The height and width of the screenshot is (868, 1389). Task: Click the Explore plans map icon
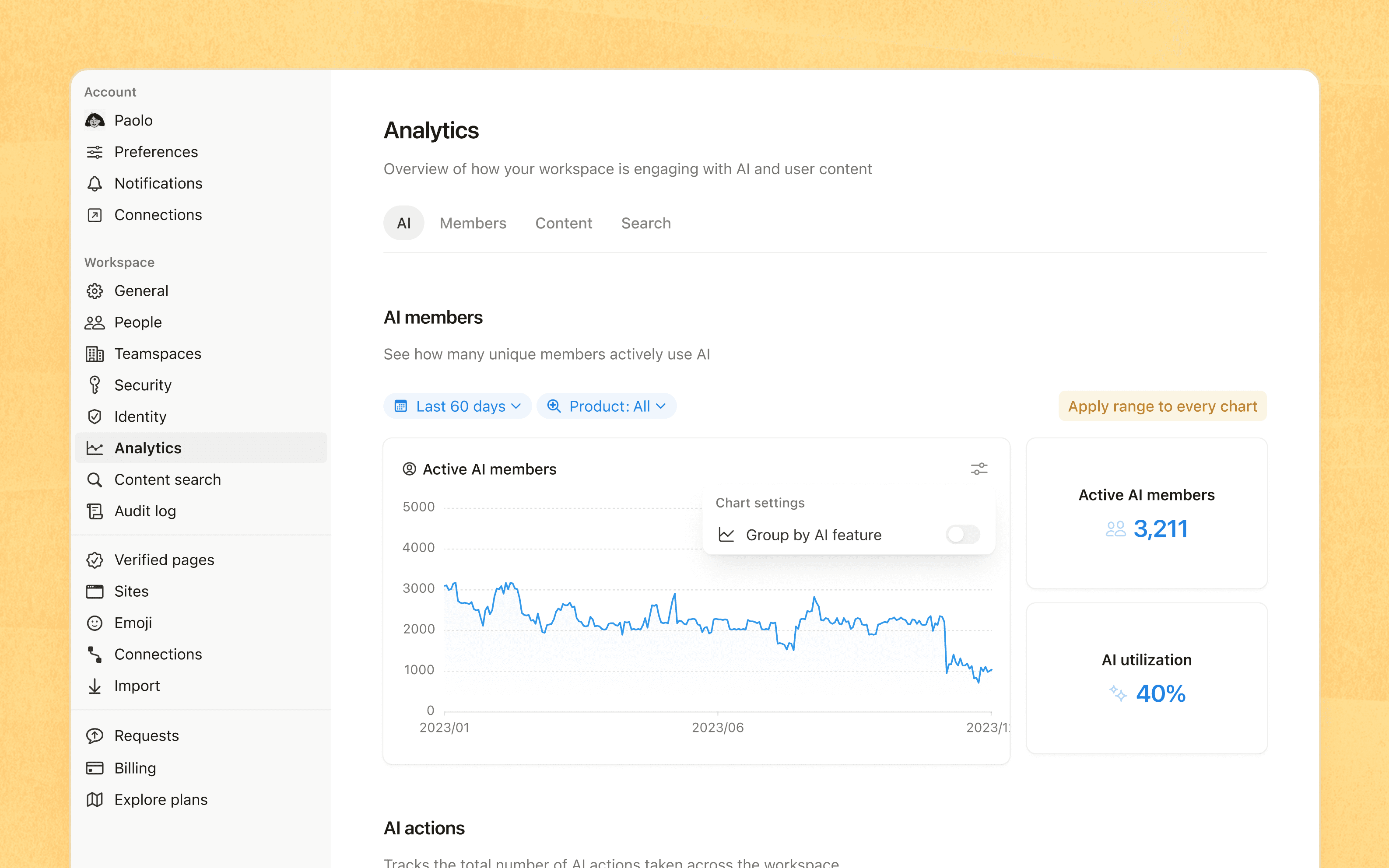[95, 800]
